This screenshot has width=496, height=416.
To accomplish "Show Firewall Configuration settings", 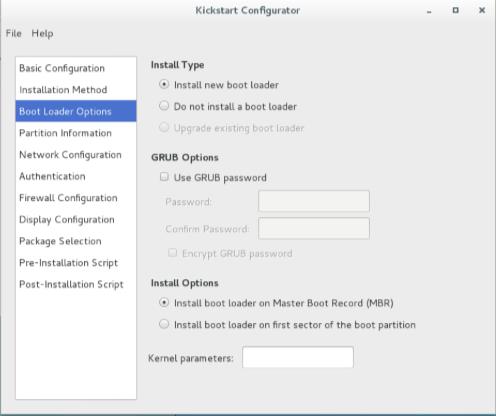I will 76,198.
